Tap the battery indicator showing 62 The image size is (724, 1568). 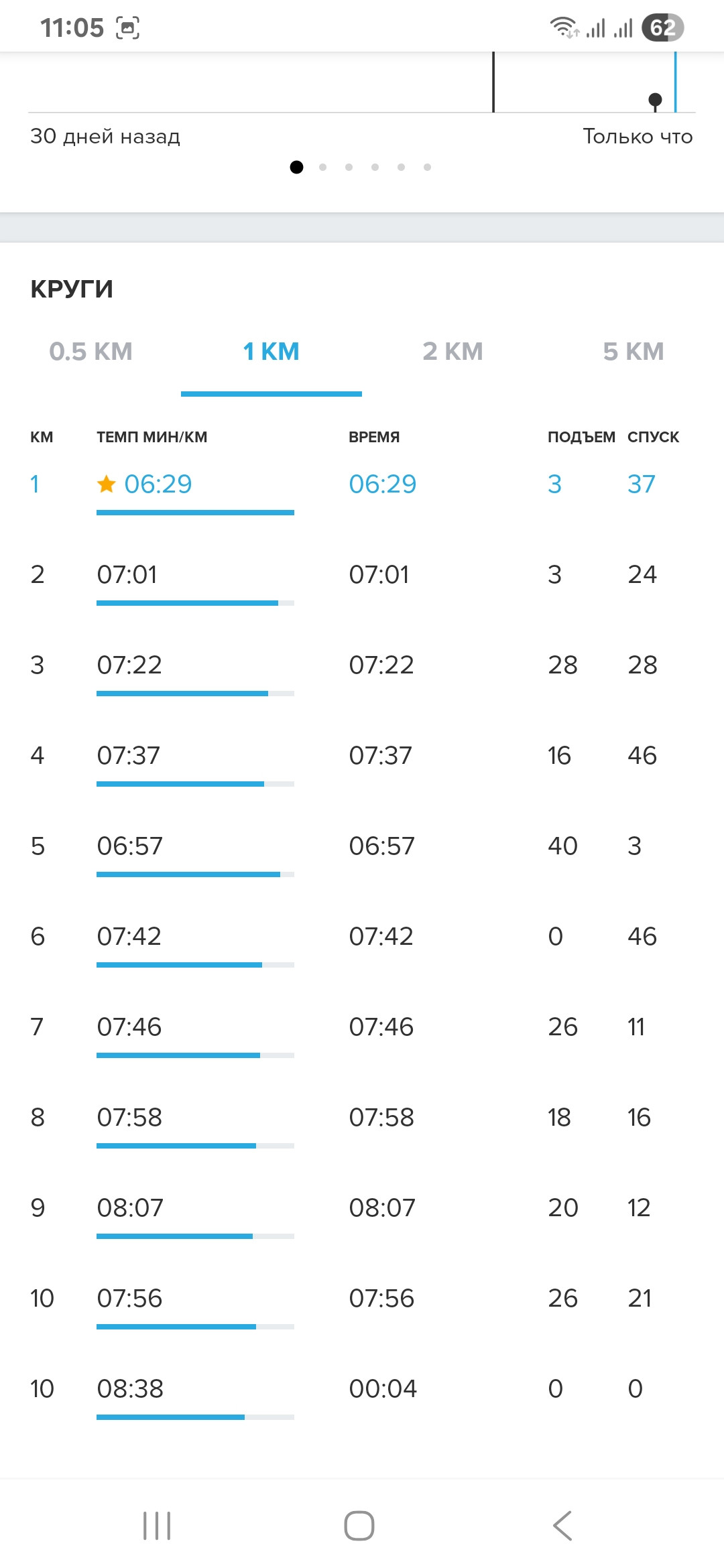point(662,27)
